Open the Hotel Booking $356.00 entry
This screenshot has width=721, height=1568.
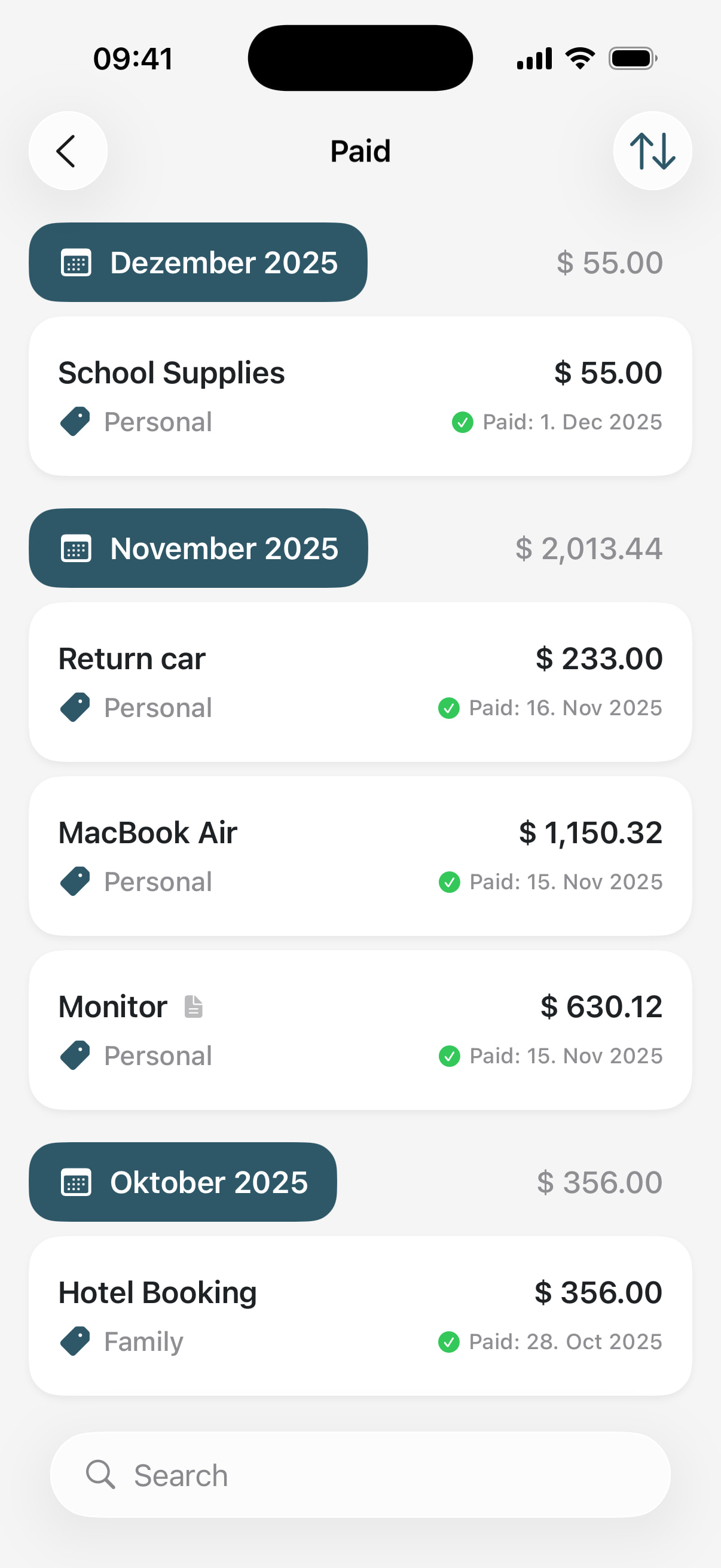[360, 1316]
